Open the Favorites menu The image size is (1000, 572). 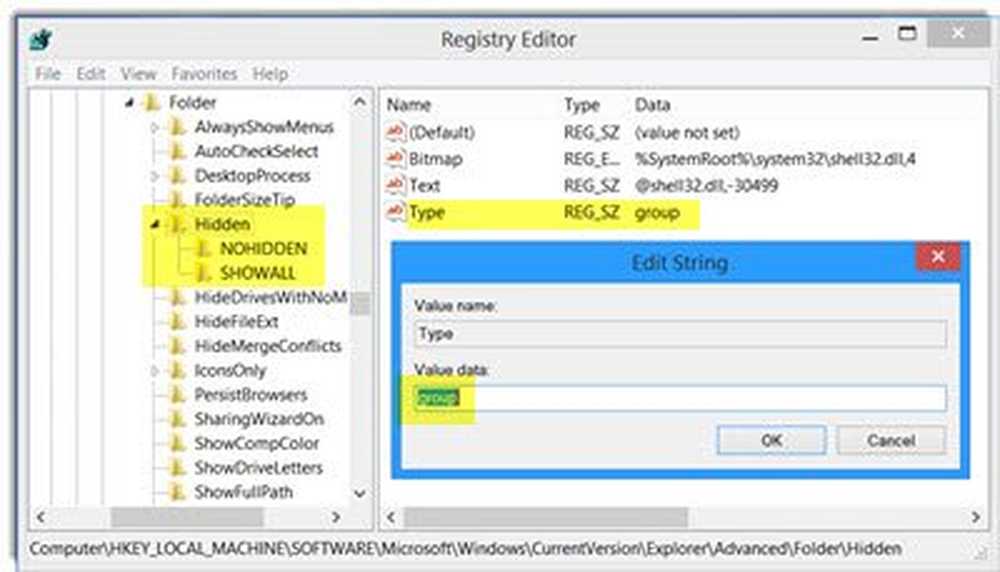[204, 74]
